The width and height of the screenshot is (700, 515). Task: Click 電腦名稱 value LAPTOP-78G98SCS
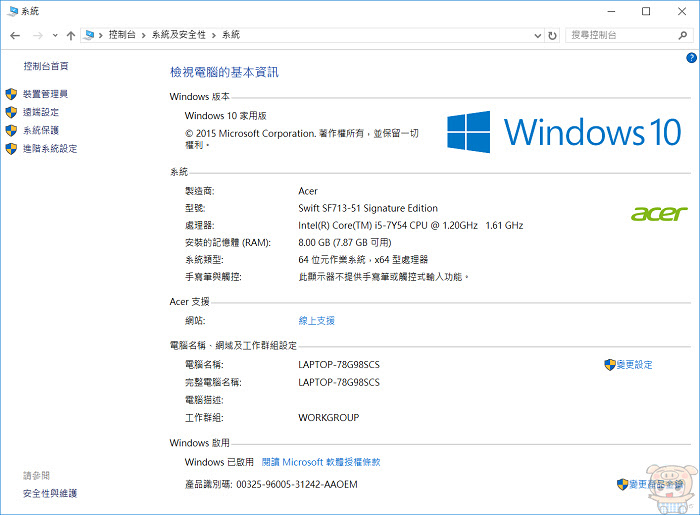tap(339, 365)
